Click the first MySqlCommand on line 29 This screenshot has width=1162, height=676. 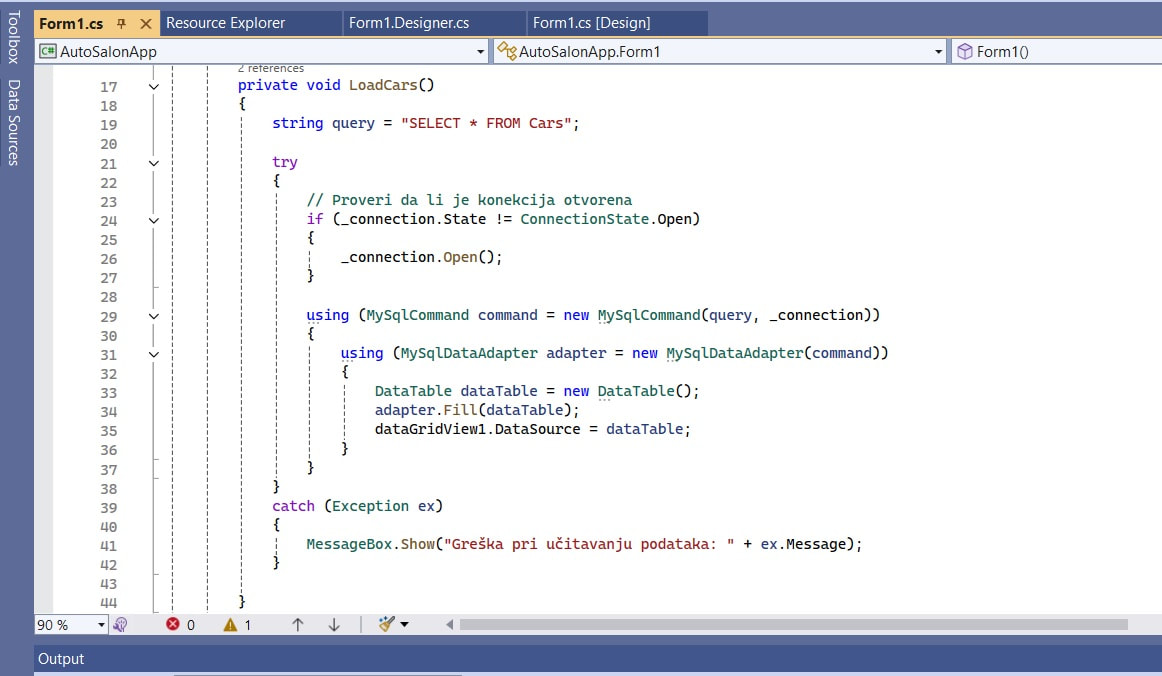(417, 315)
